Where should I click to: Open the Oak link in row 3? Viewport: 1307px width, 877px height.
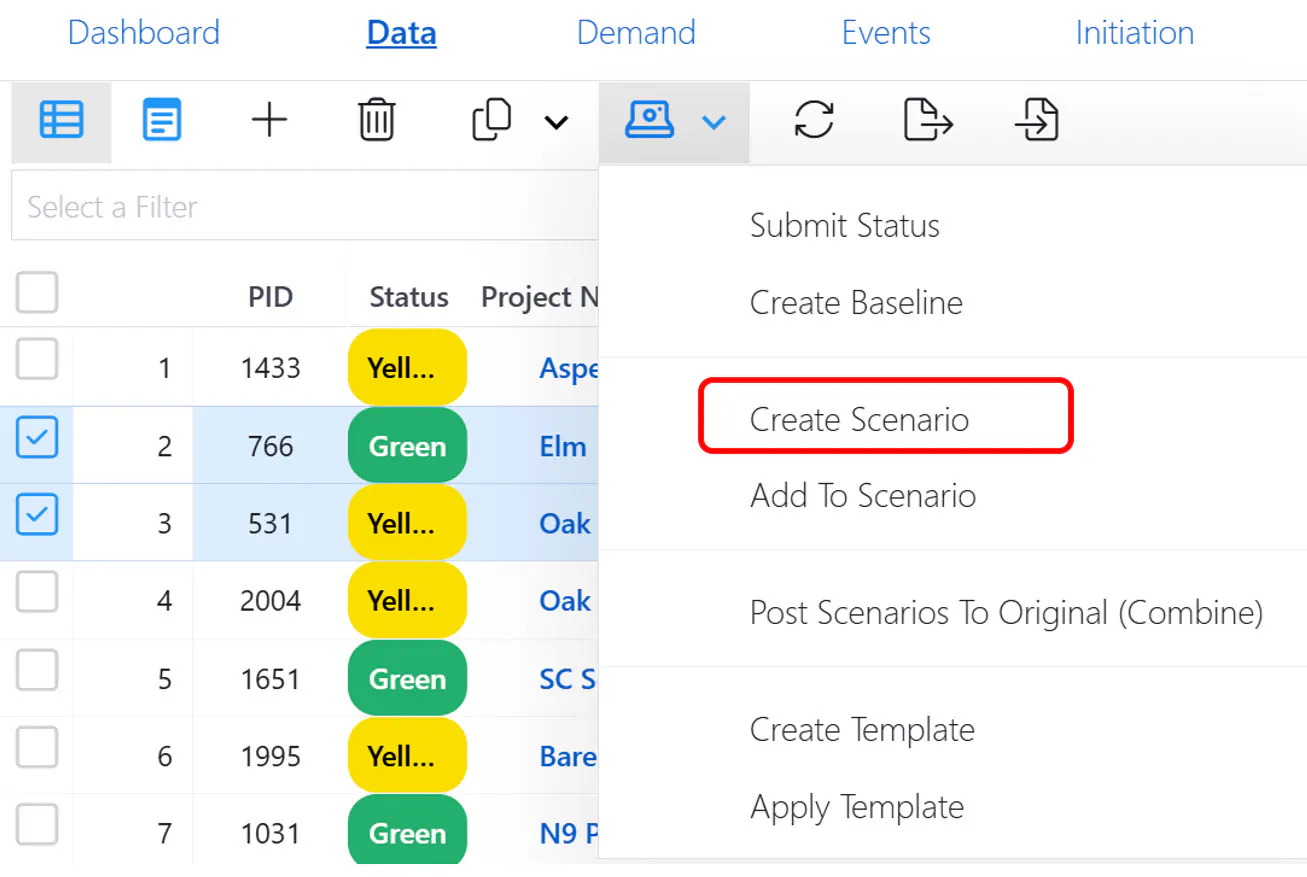coord(565,523)
